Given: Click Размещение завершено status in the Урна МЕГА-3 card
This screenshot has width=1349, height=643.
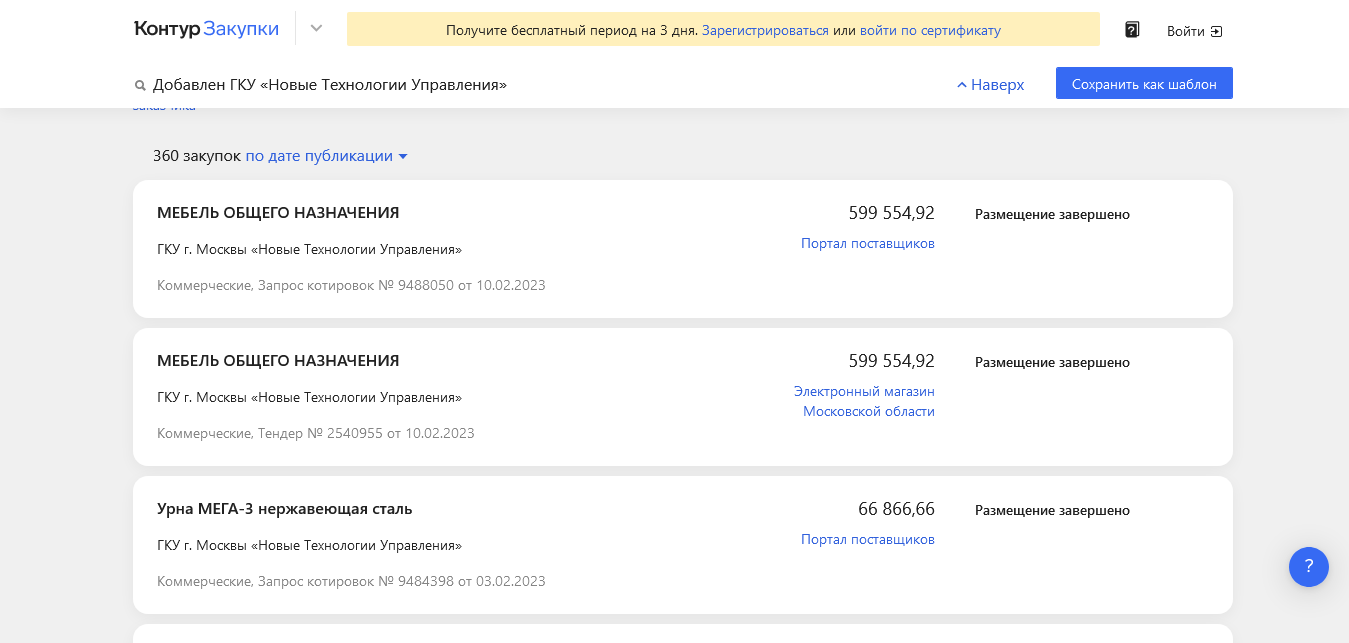Looking at the screenshot, I should pyautogui.click(x=1052, y=510).
